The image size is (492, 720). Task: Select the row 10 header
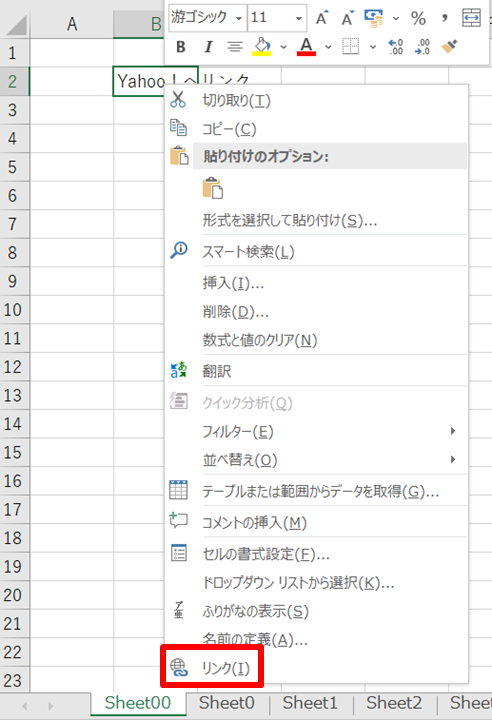pyautogui.click(x=14, y=310)
